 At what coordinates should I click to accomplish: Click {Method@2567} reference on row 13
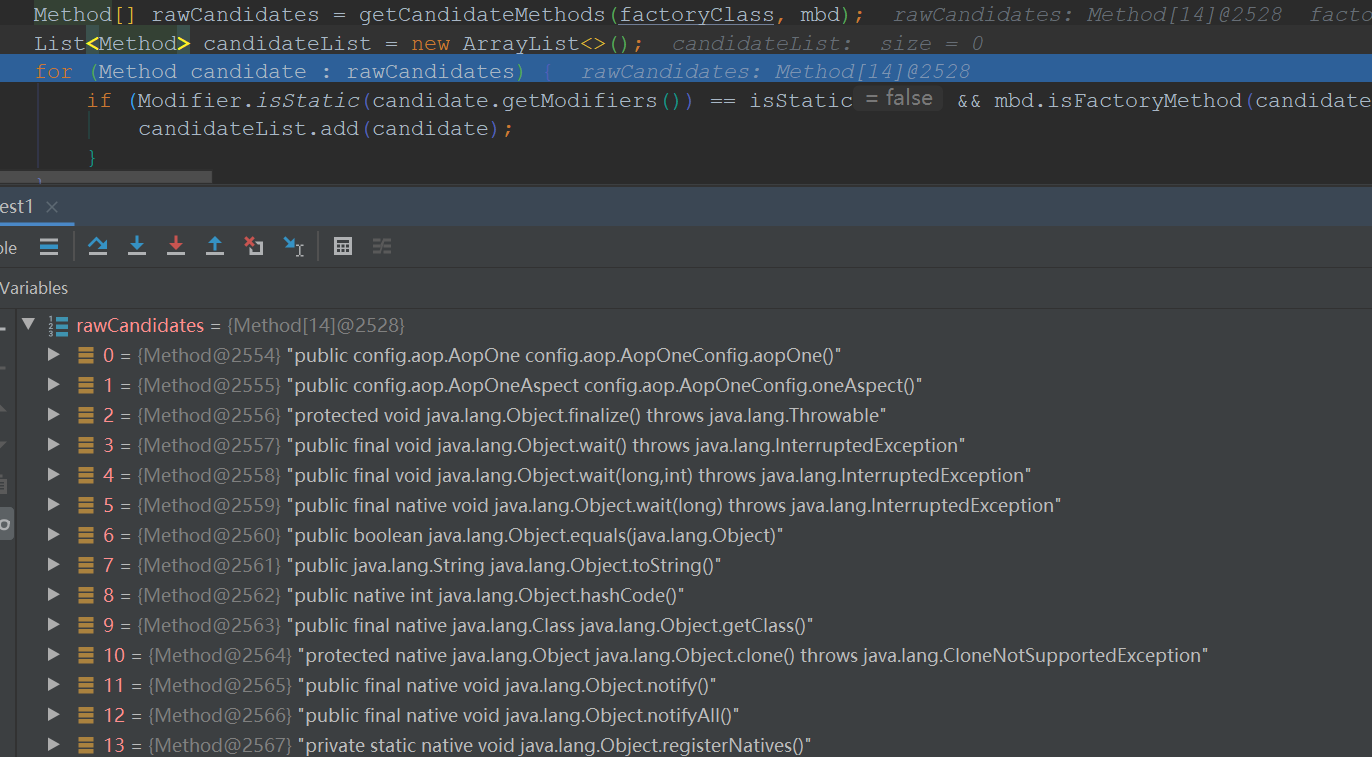pyautogui.click(x=220, y=745)
